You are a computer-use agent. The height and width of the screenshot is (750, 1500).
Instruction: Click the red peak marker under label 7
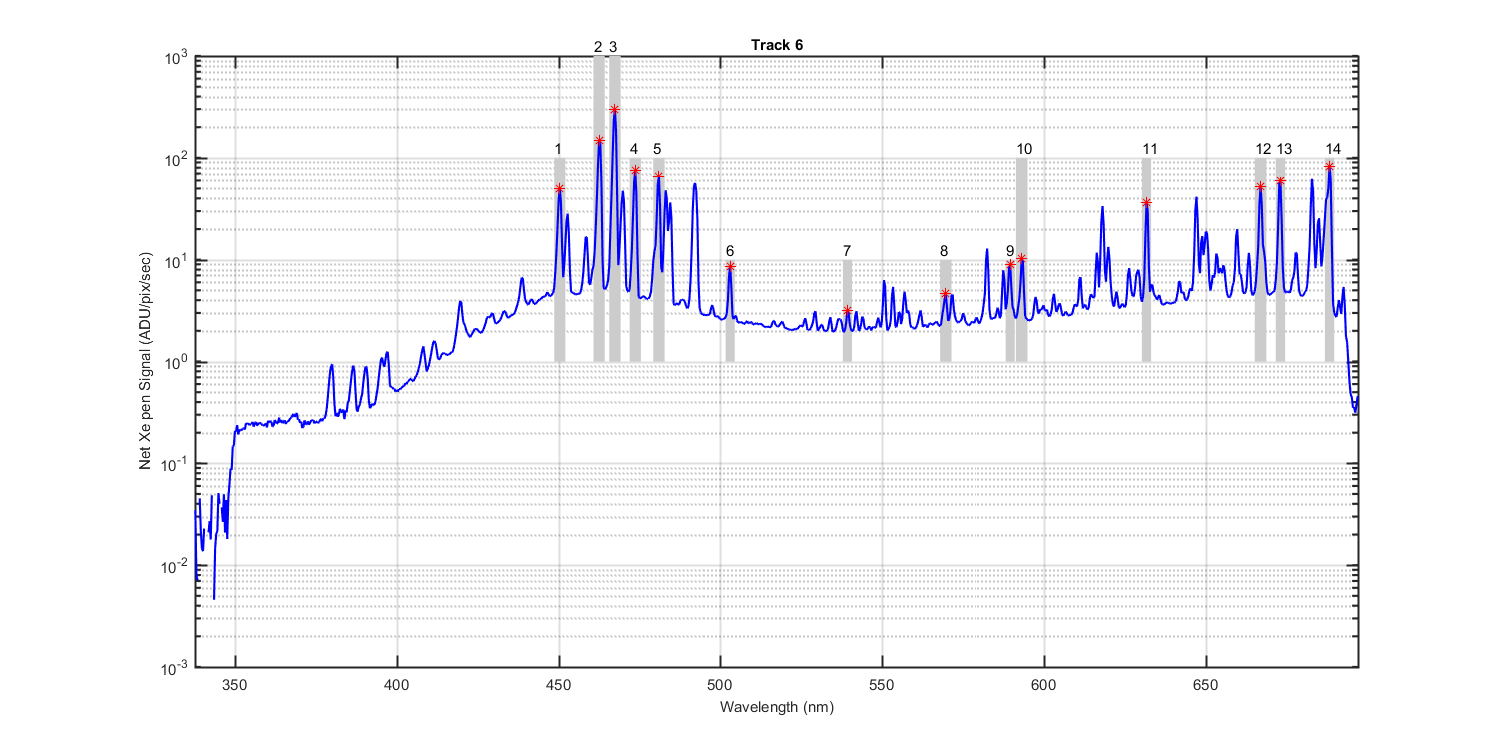[x=847, y=311]
